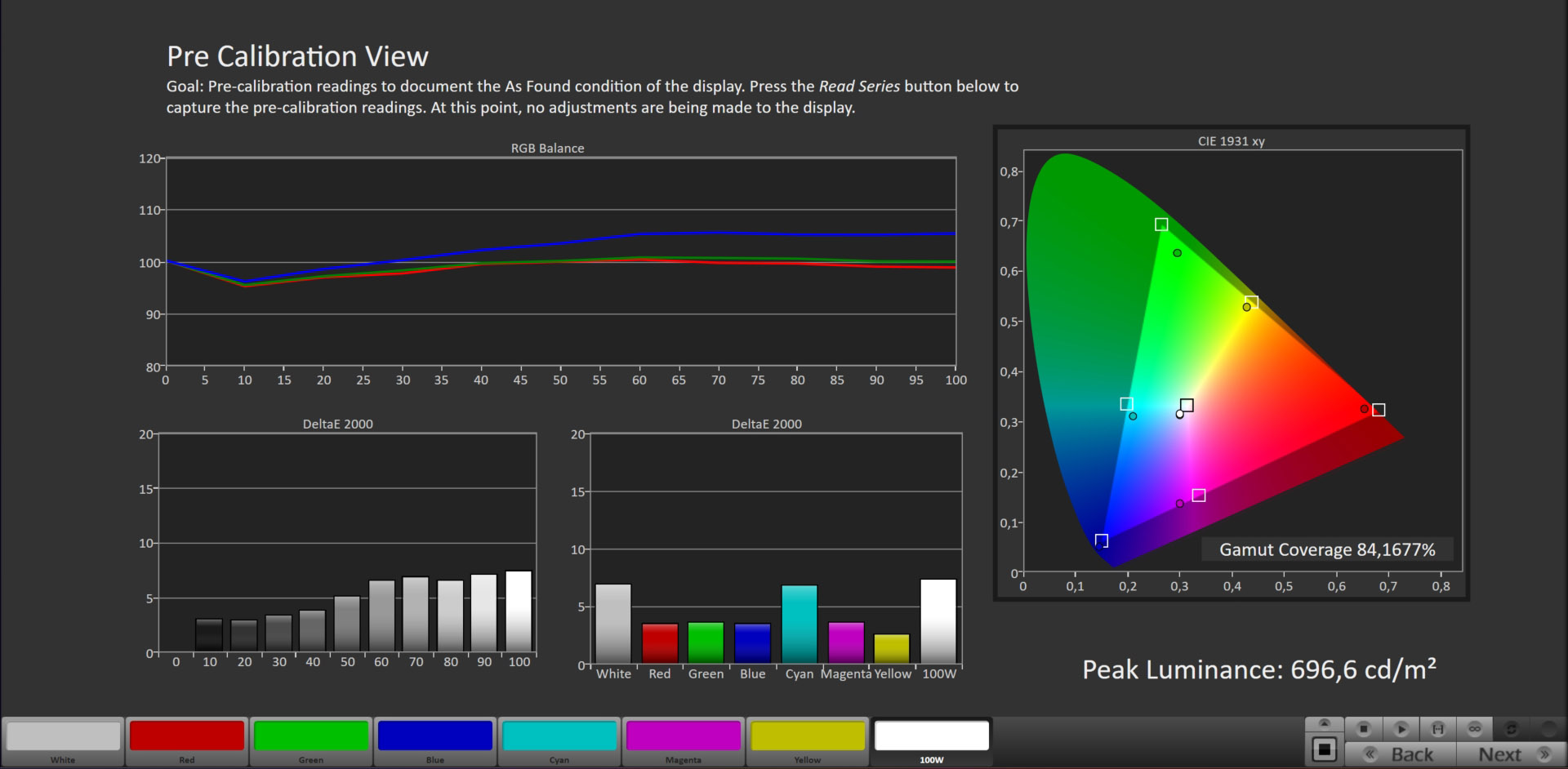Click the 100 bar in grayscale DeltaE chart
Viewport: 1568px width, 769px height.
click(x=519, y=611)
